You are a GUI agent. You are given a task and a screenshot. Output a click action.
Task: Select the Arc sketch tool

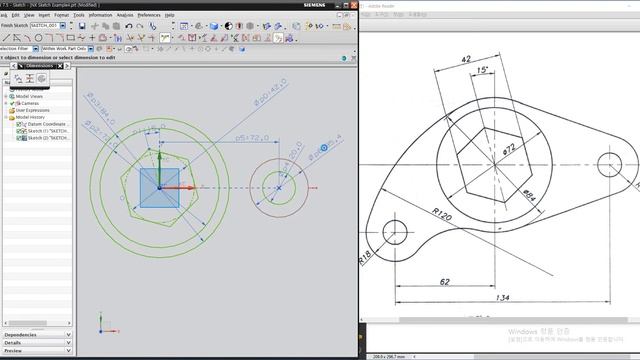tap(27, 38)
